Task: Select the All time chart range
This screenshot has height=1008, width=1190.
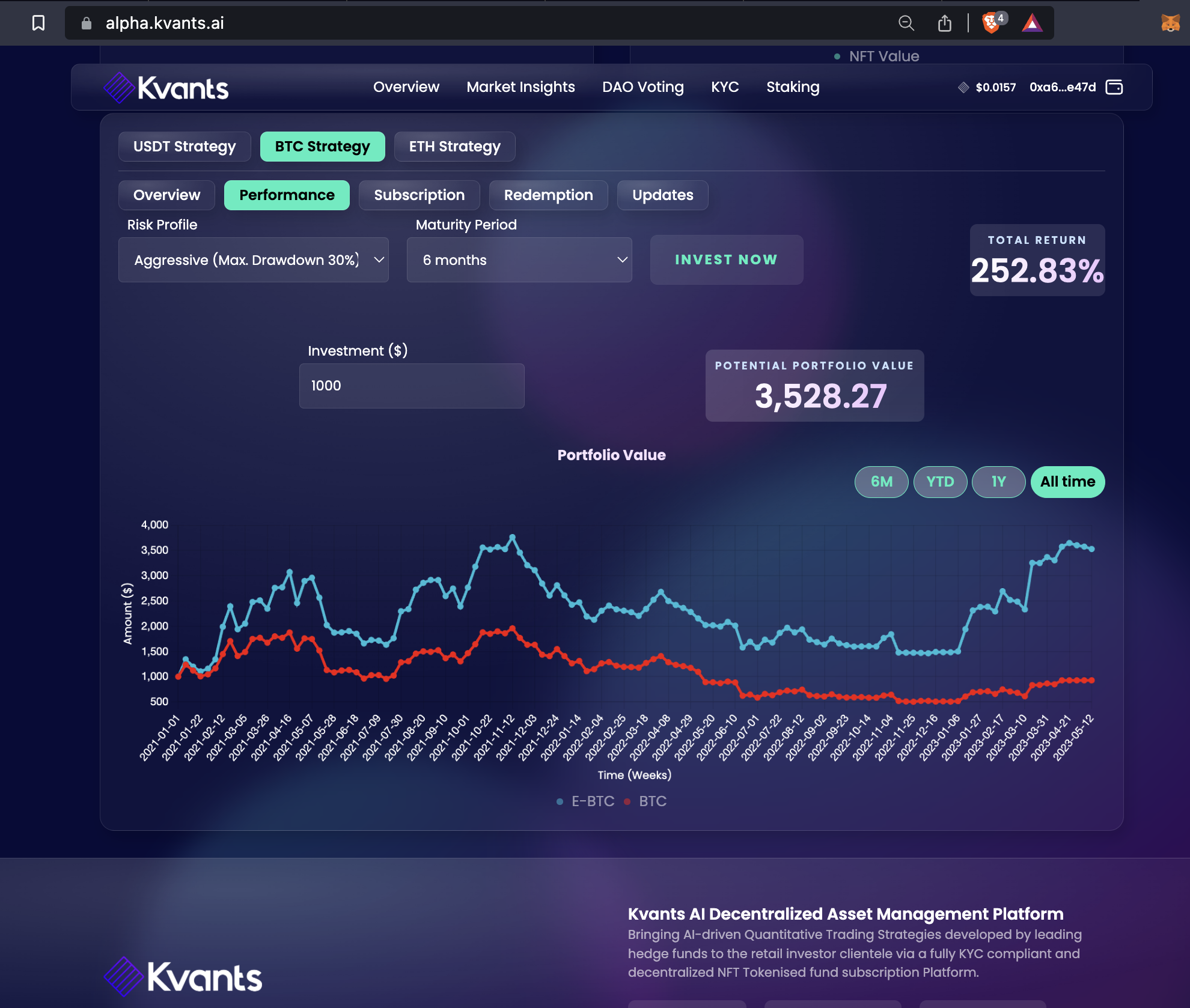Action: click(1067, 482)
